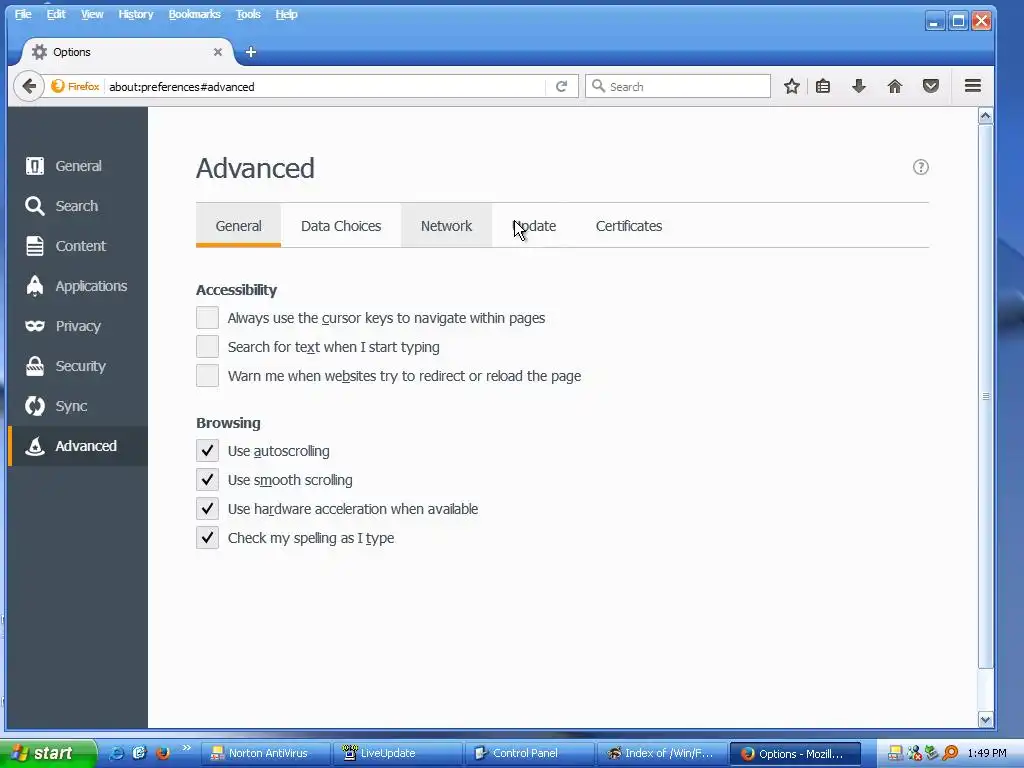1024x768 pixels.
Task: Click the Firefox identity icon in address bar
Action: (x=75, y=86)
